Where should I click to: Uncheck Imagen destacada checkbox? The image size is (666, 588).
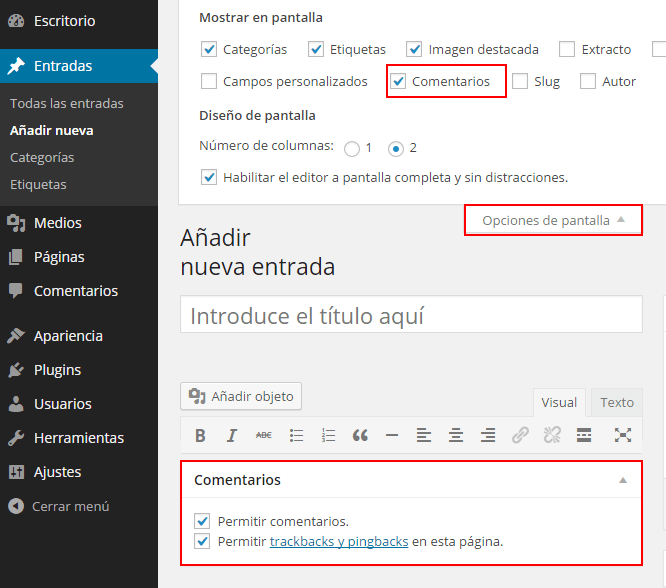[x=414, y=49]
